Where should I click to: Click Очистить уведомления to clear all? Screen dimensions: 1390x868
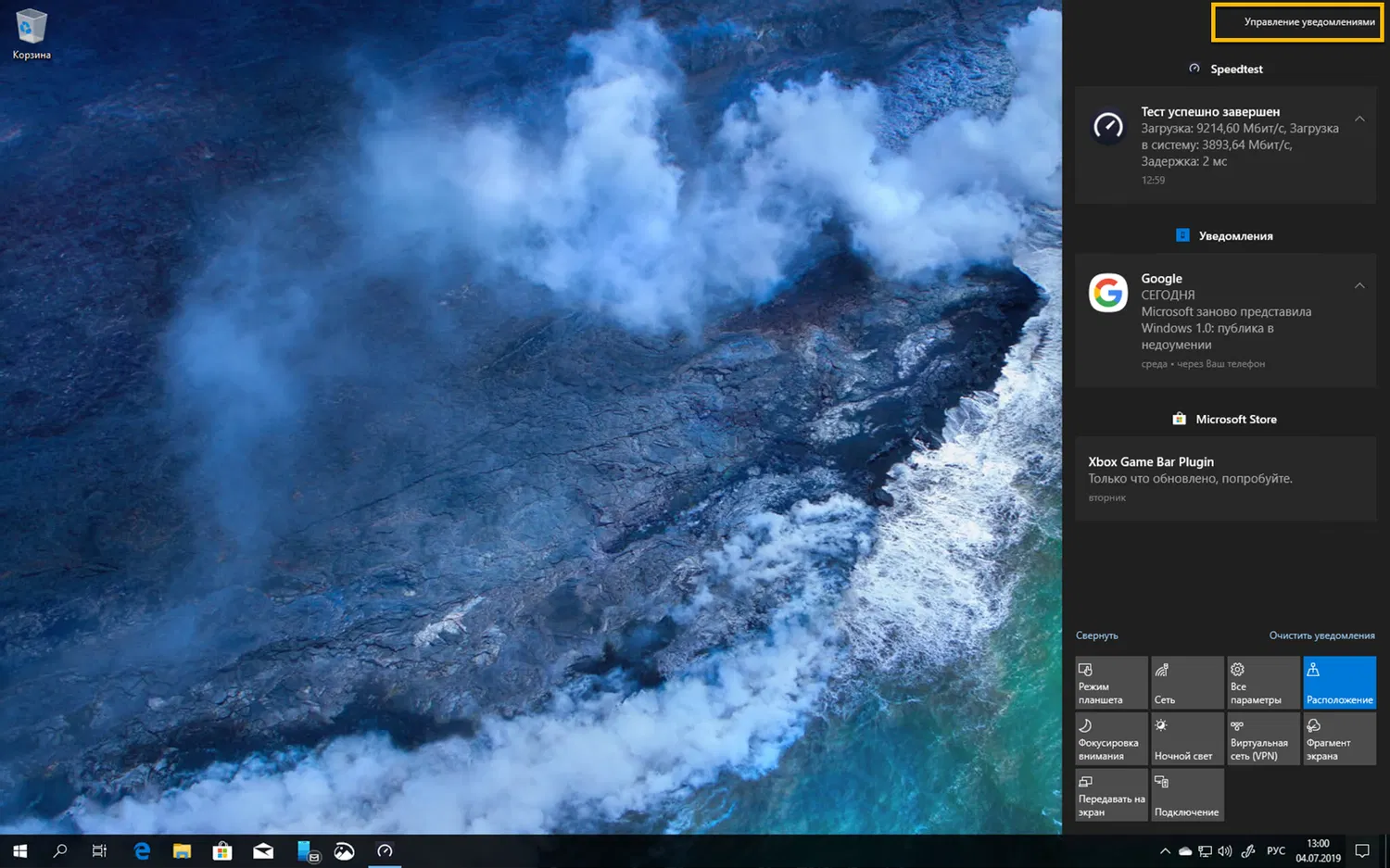tap(1321, 635)
